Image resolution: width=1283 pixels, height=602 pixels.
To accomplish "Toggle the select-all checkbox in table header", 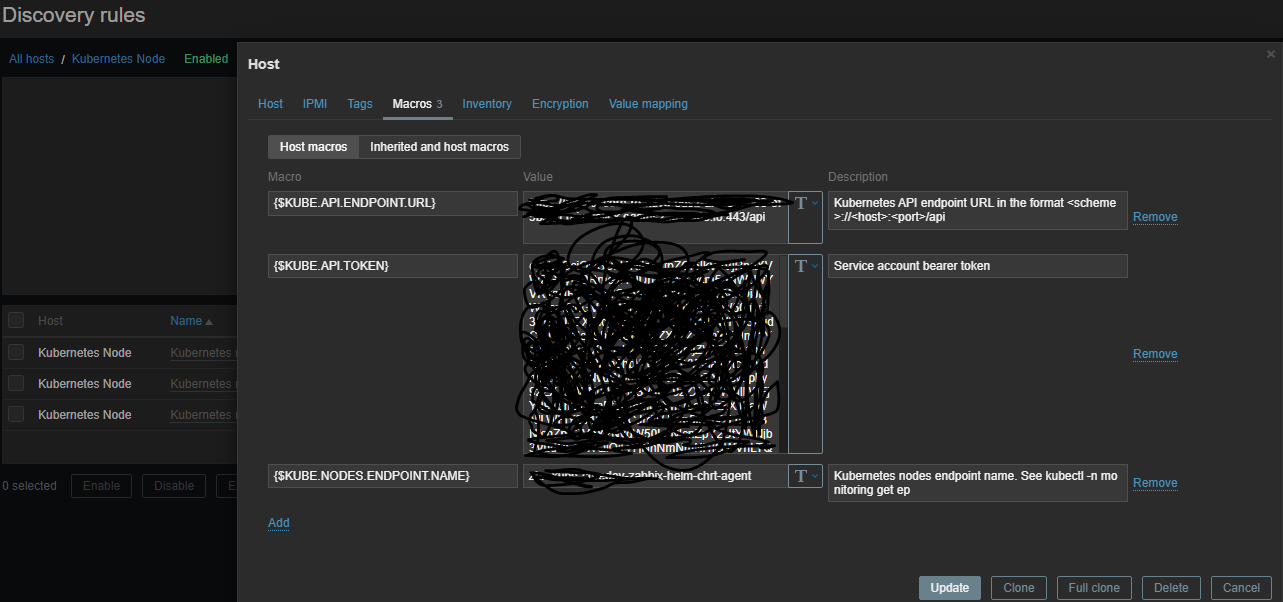I will pos(16,321).
